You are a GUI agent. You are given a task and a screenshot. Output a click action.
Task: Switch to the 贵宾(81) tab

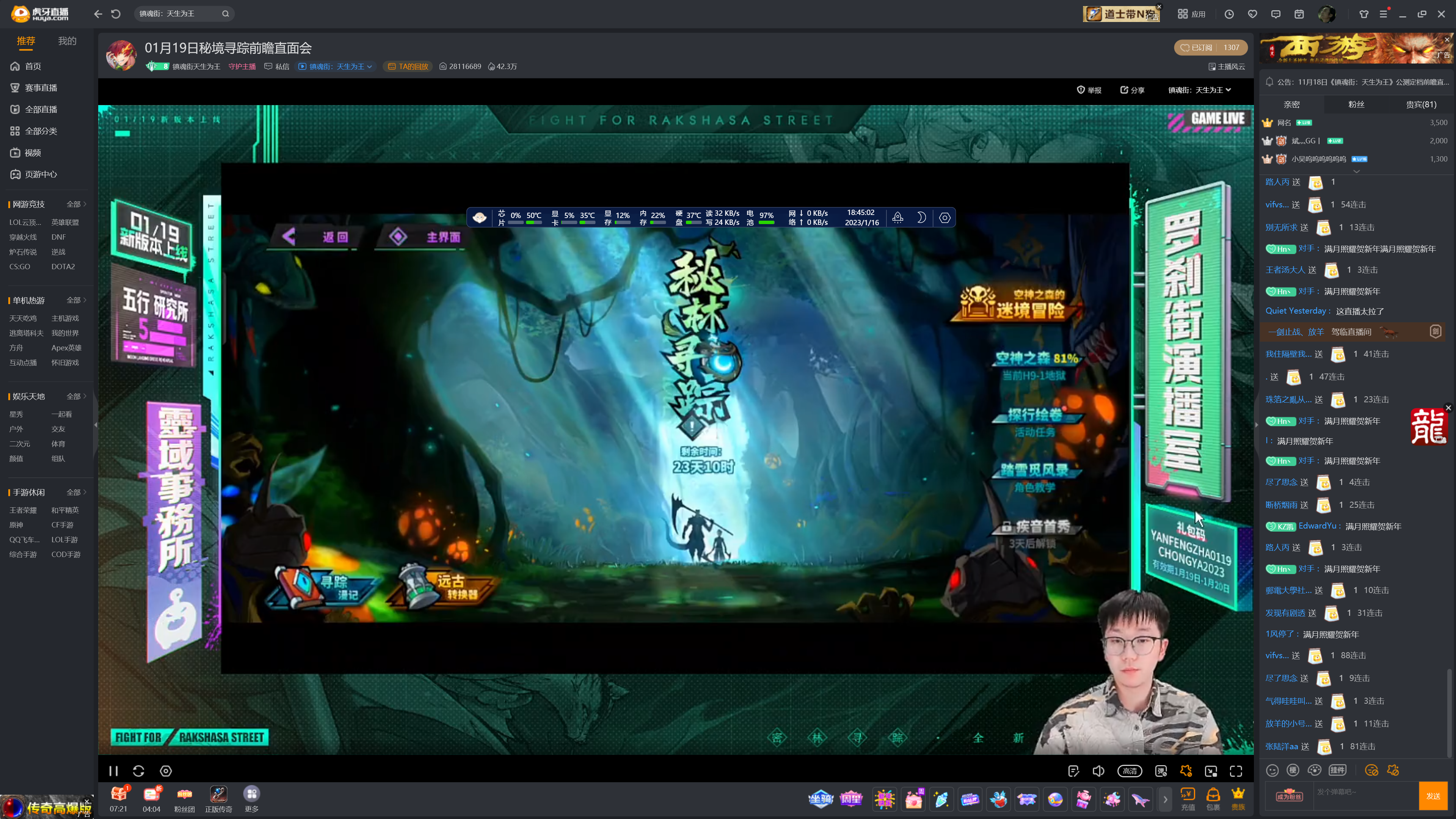(1421, 105)
